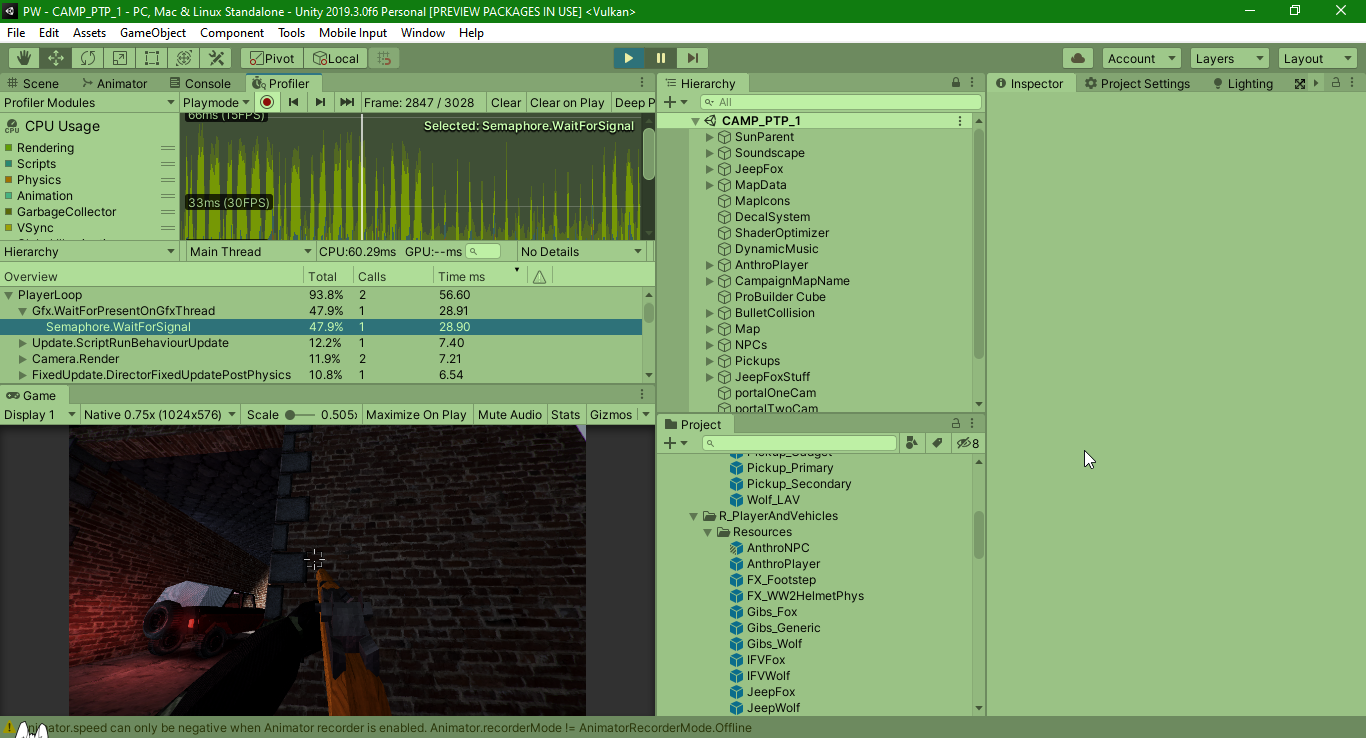Open the Account dropdown
Viewport: 1366px width, 738px height.
point(1143,58)
